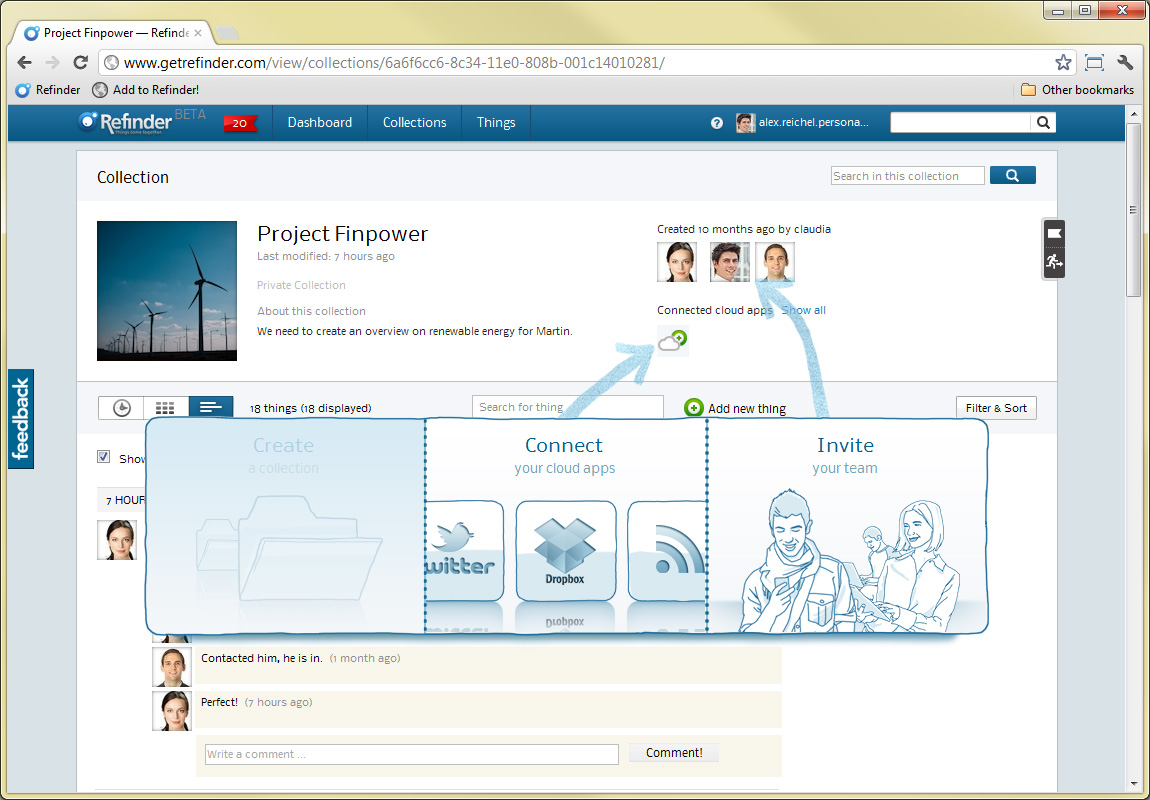Click the leave collection running-man icon

[1054, 262]
